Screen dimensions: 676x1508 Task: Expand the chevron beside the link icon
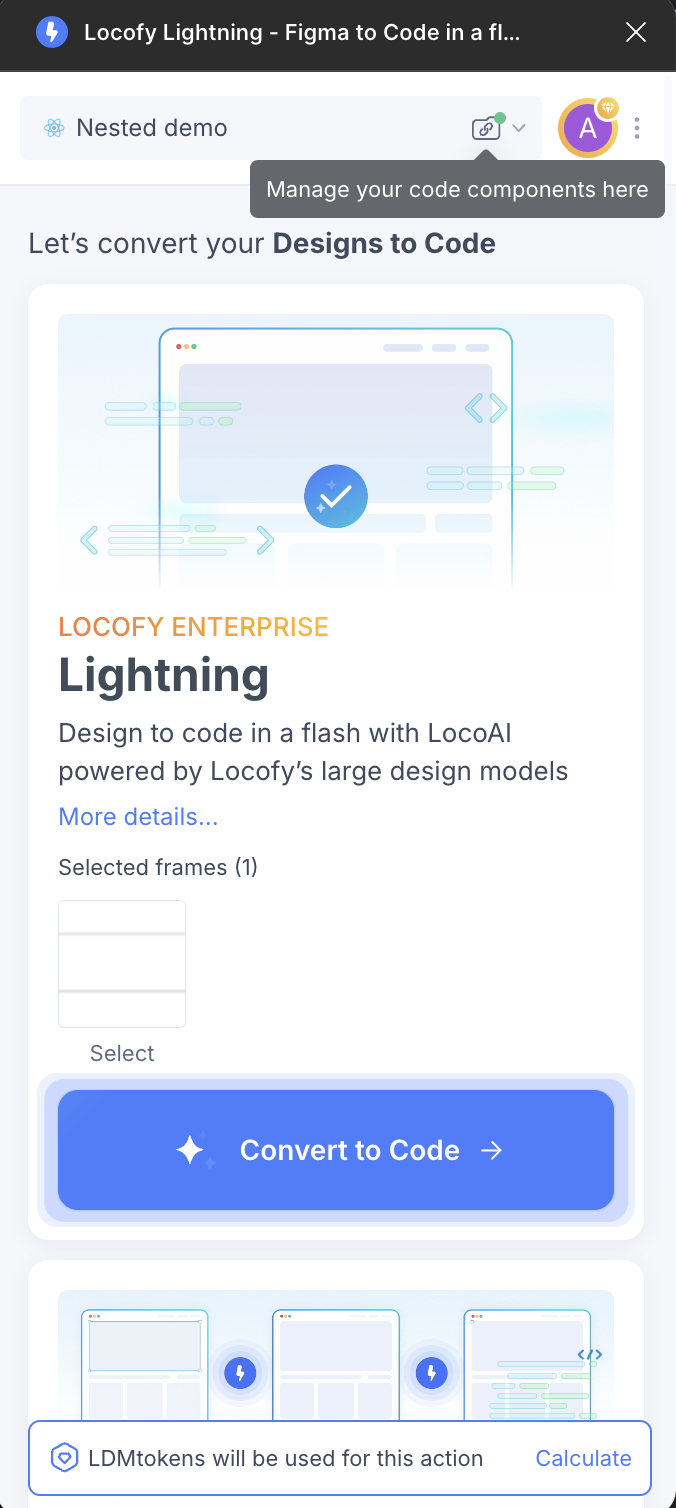pyautogui.click(x=519, y=128)
